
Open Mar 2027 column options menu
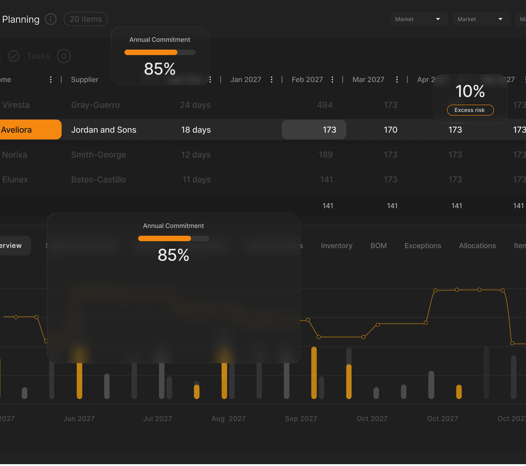pyautogui.click(x=397, y=80)
